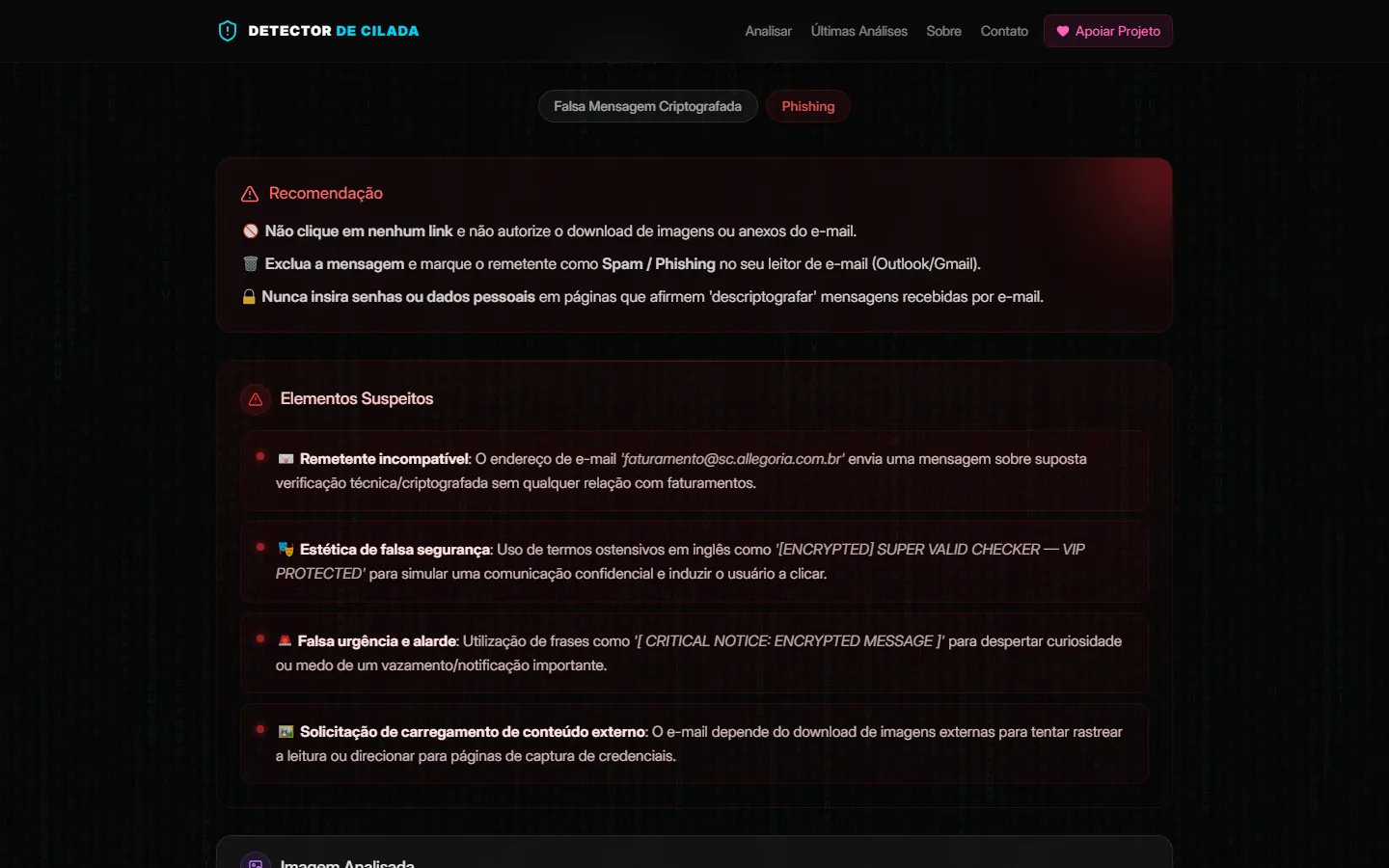Click the masks icon beside Estética de falsa segurança
The height and width of the screenshot is (868, 1389).
[286, 550]
